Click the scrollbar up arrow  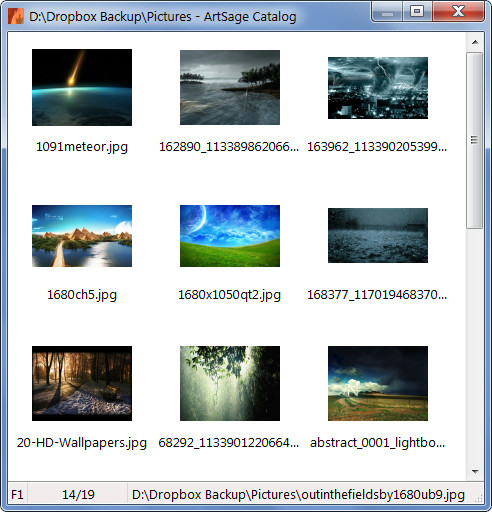click(475, 42)
